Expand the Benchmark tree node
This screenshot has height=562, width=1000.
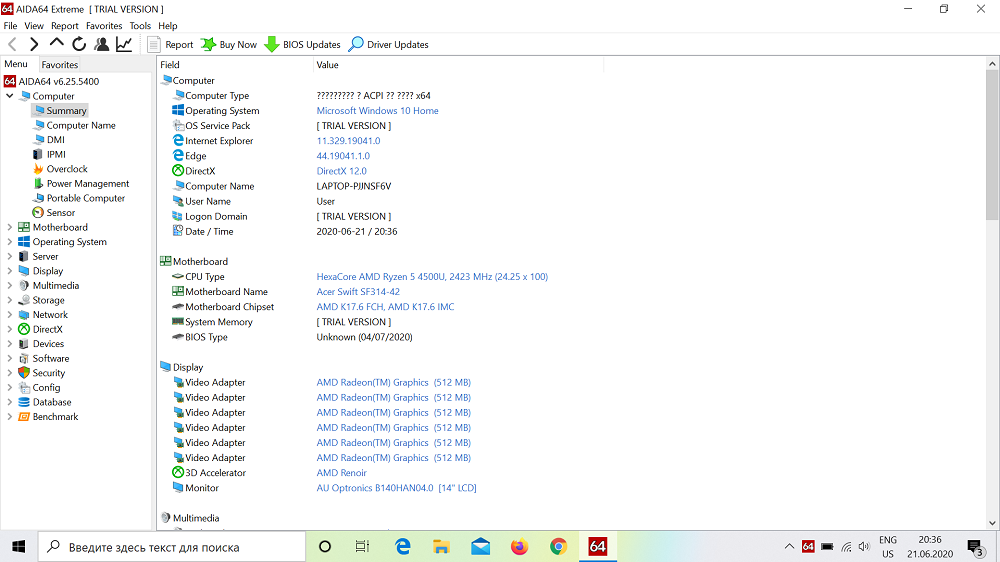pos(10,417)
